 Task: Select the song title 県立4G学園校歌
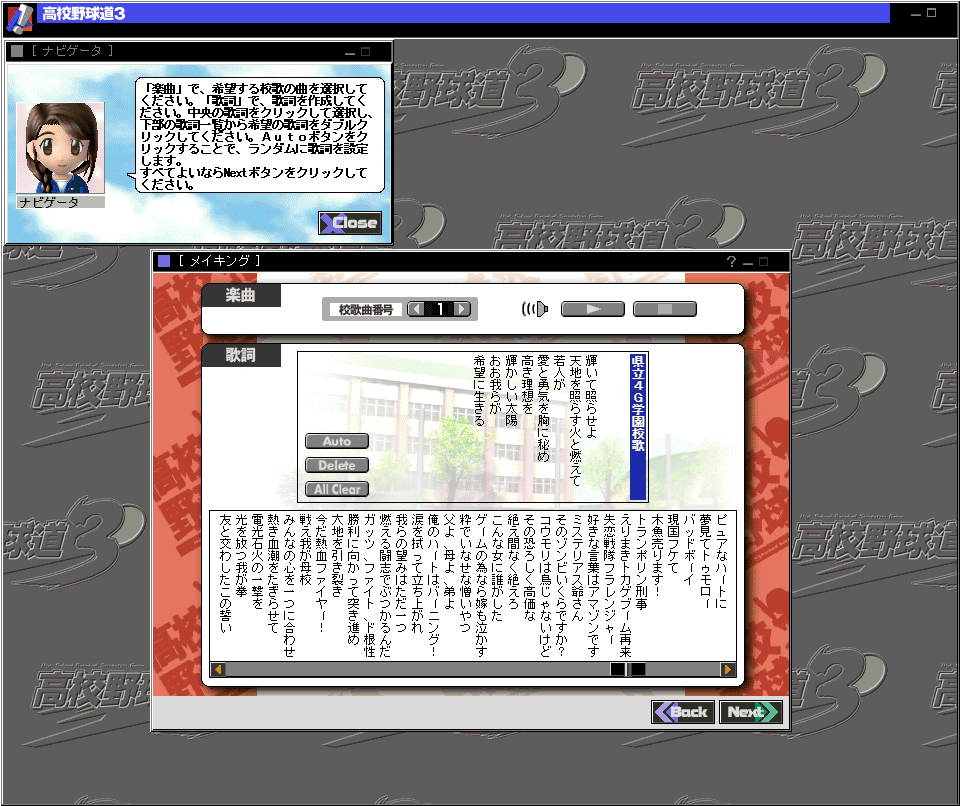point(637,426)
